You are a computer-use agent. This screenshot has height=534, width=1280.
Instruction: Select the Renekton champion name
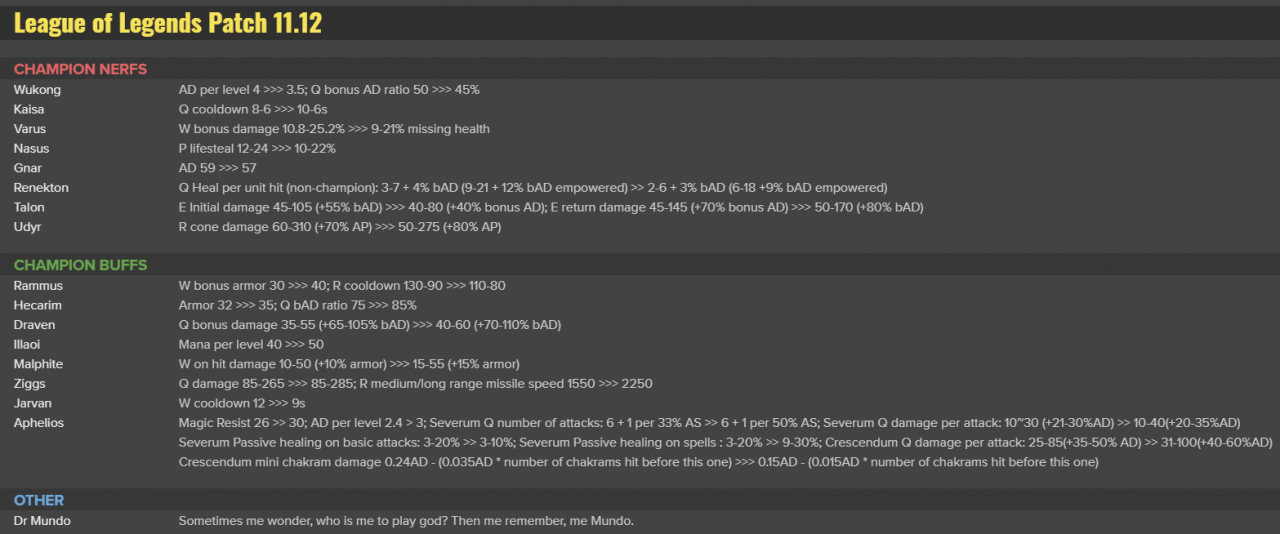pyautogui.click(x=41, y=188)
